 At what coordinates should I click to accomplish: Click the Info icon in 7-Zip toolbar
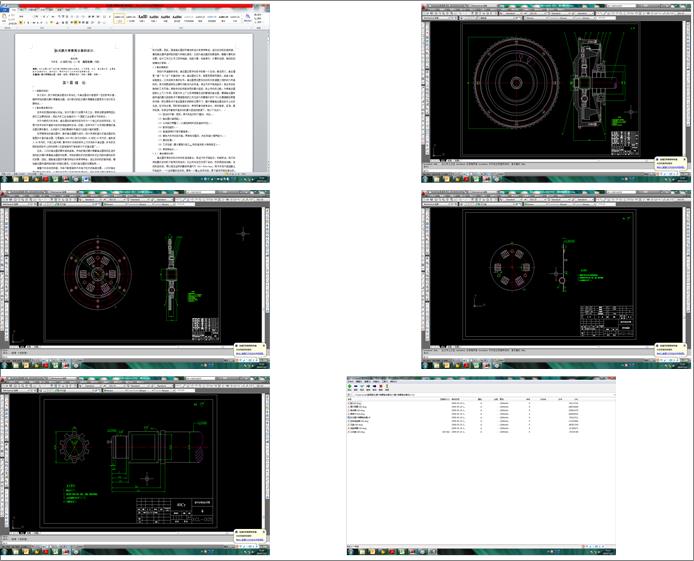(x=387, y=386)
